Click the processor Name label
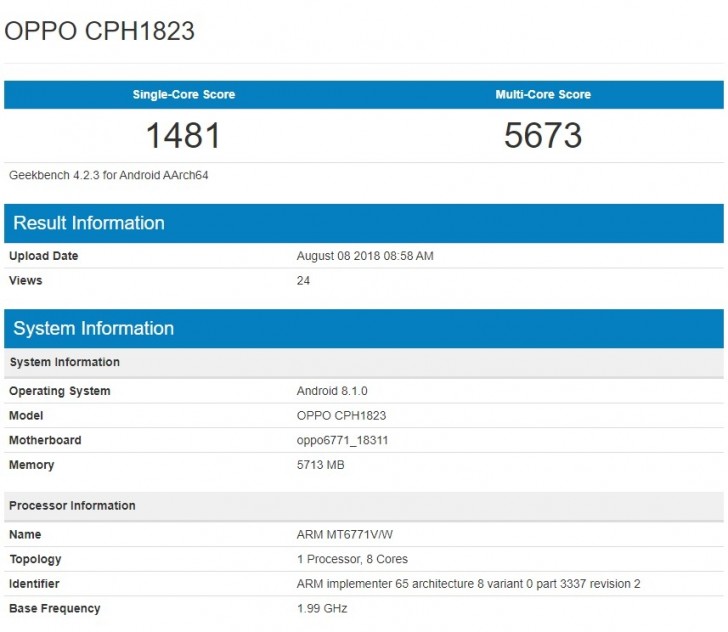Screen dimensions: 728x632 tap(25, 534)
